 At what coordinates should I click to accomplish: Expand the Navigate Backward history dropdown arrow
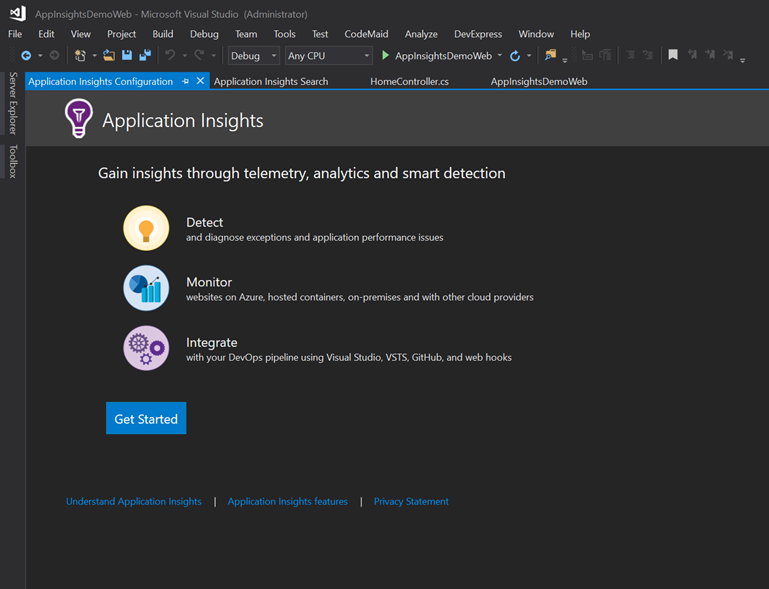pos(40,56)
